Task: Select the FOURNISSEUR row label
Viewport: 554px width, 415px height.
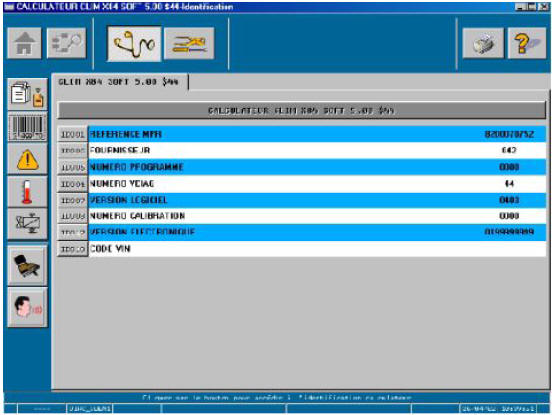Action: pos(120,150)
